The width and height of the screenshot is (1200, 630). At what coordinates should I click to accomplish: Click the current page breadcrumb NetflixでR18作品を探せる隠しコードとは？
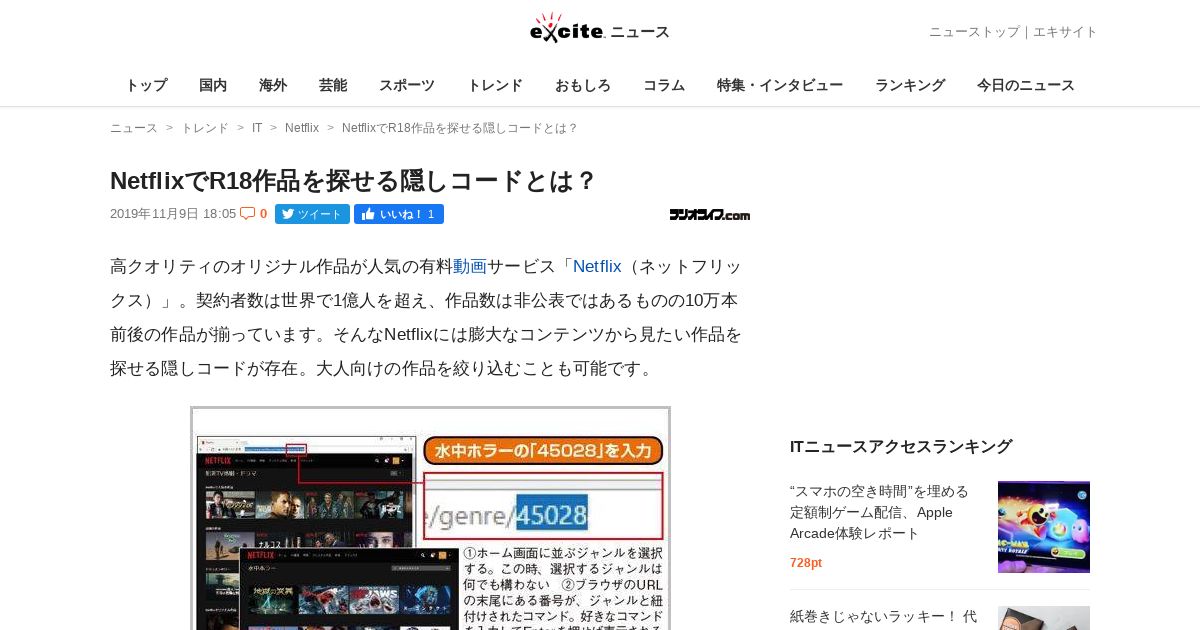click(460, 128)
